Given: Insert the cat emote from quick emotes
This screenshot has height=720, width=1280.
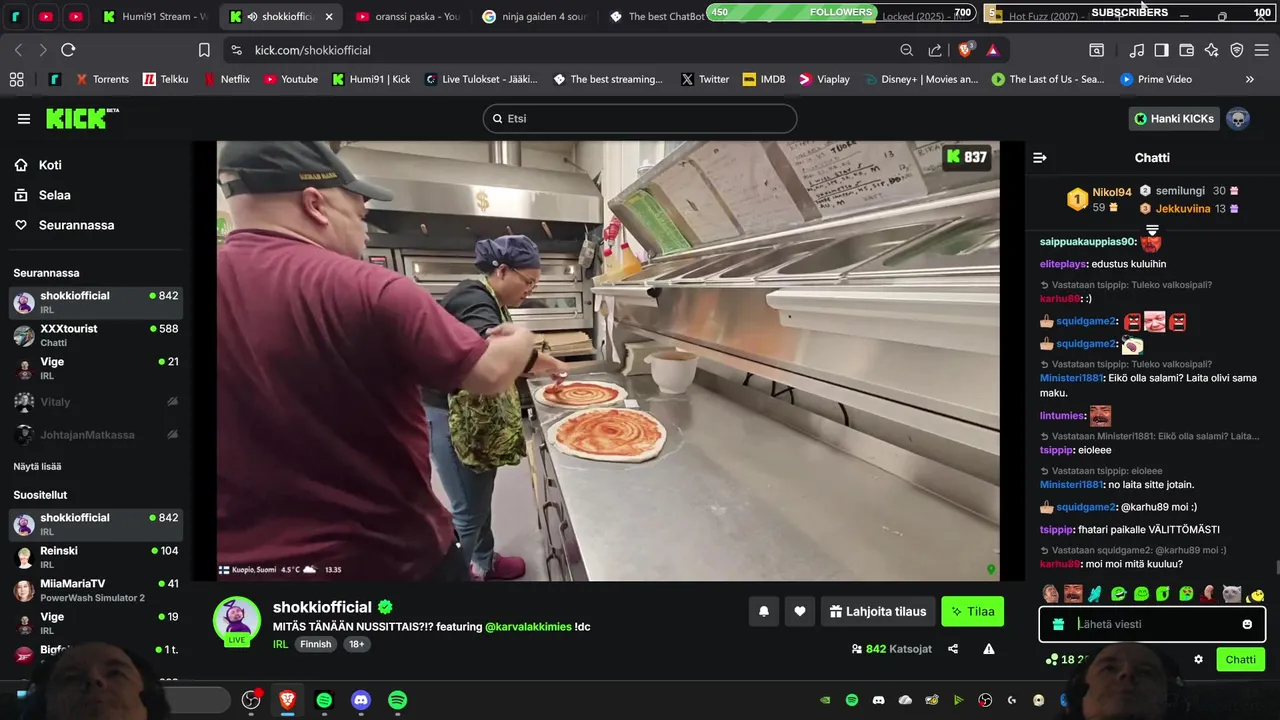Looking at the screenshot, I should pyautogui.click(x=1232, y=594).
